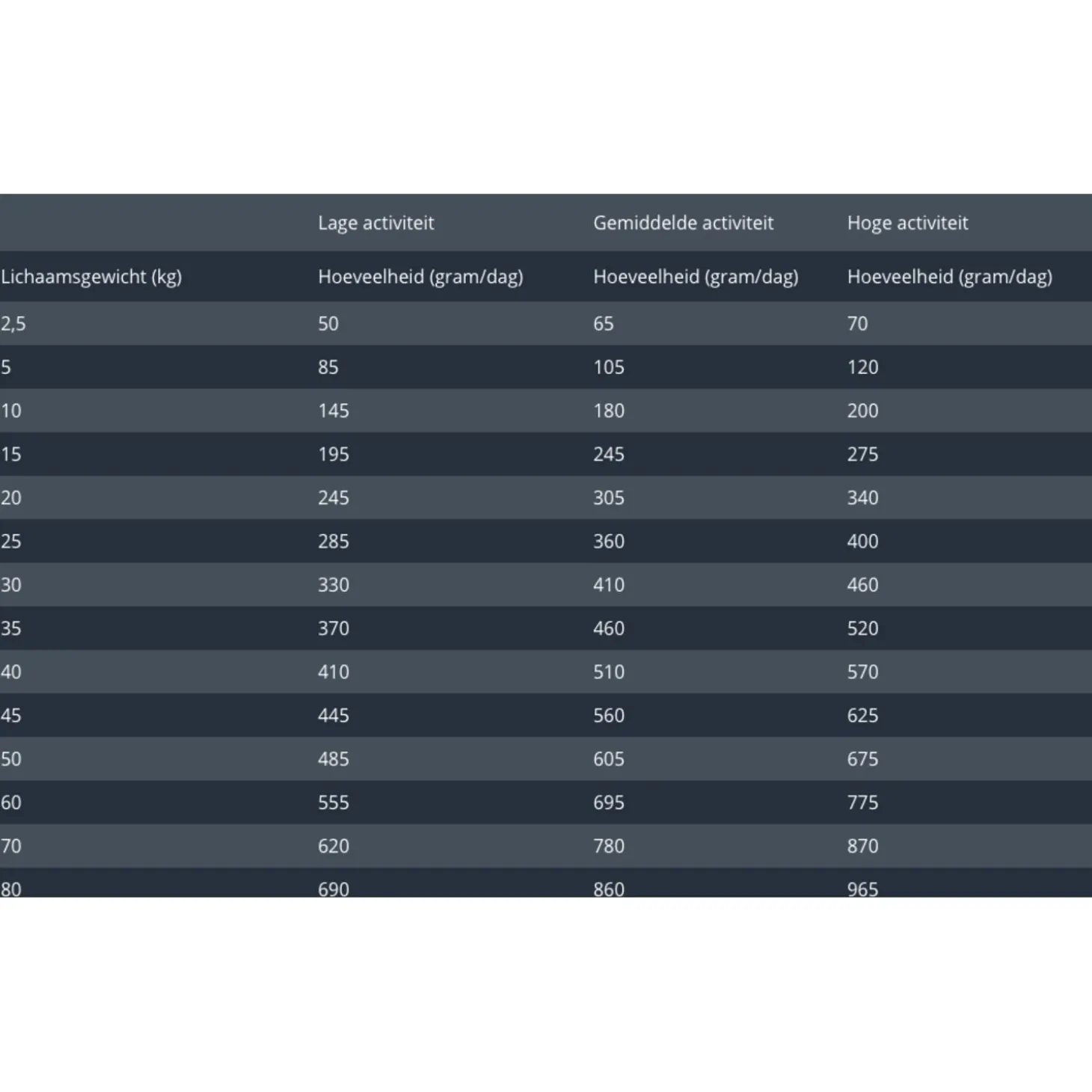Click the value 510 in the 40 kg row
Viewport: 1092px width, 1092px height.
[608, 672]
